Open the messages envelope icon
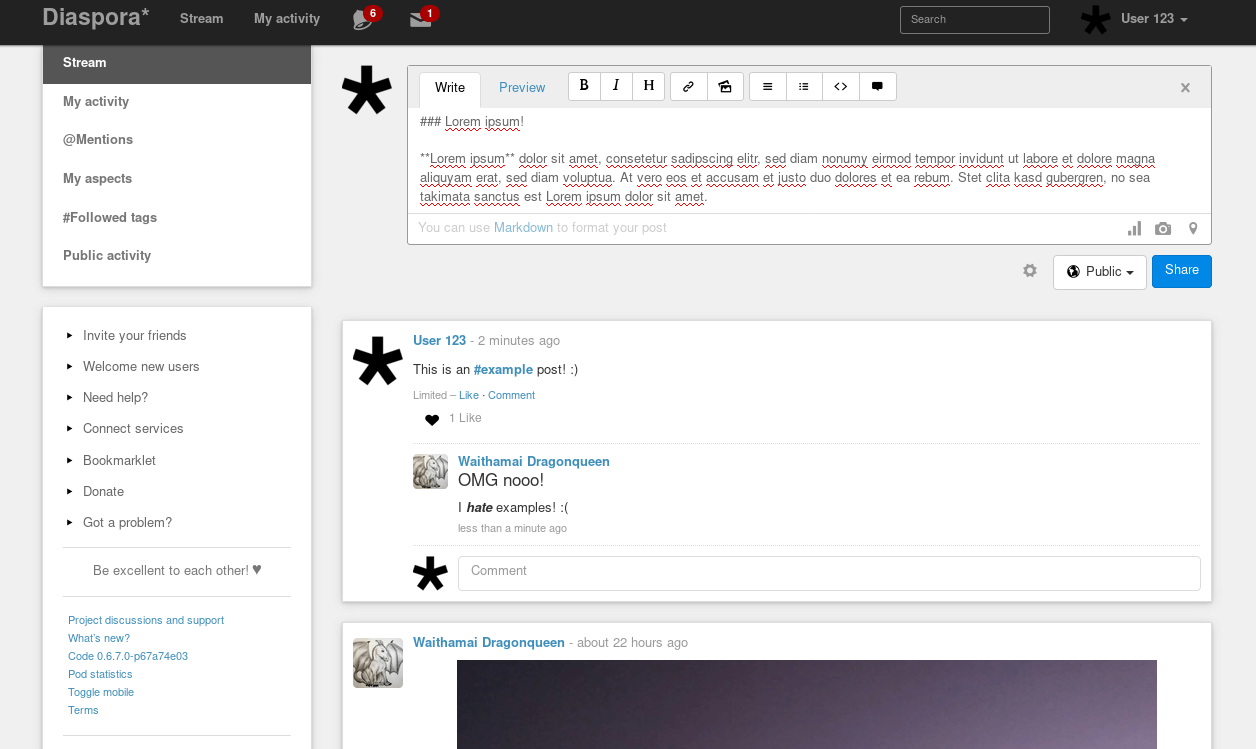 point(421,19)
